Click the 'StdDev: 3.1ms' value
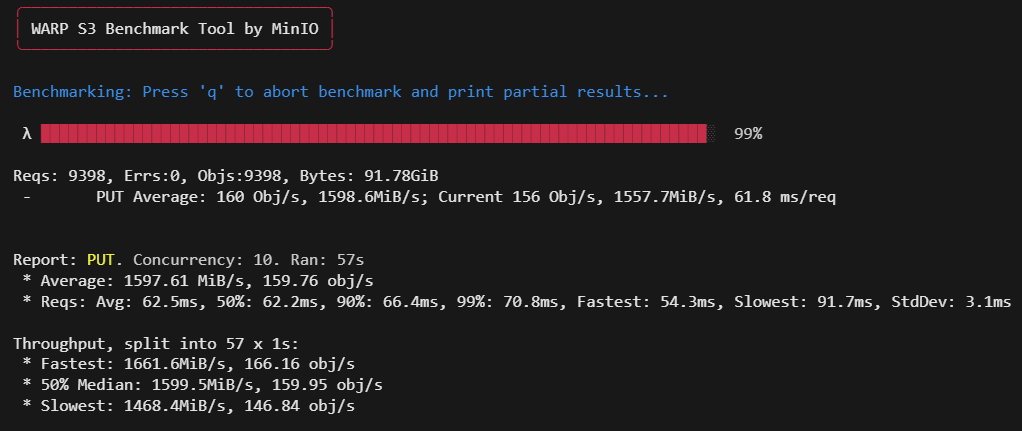The image size is (1022, 431). click(x=956, y=301)
